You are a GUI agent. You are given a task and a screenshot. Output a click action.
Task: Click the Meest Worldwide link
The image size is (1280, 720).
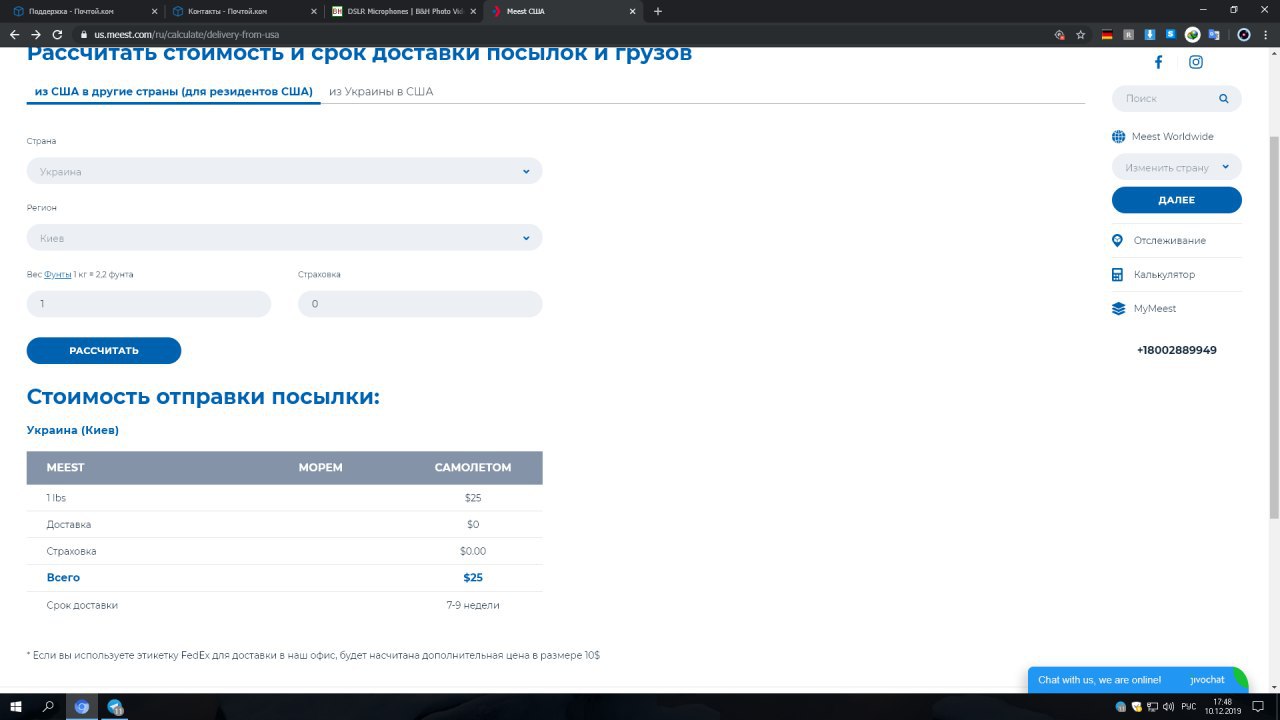1172,137
